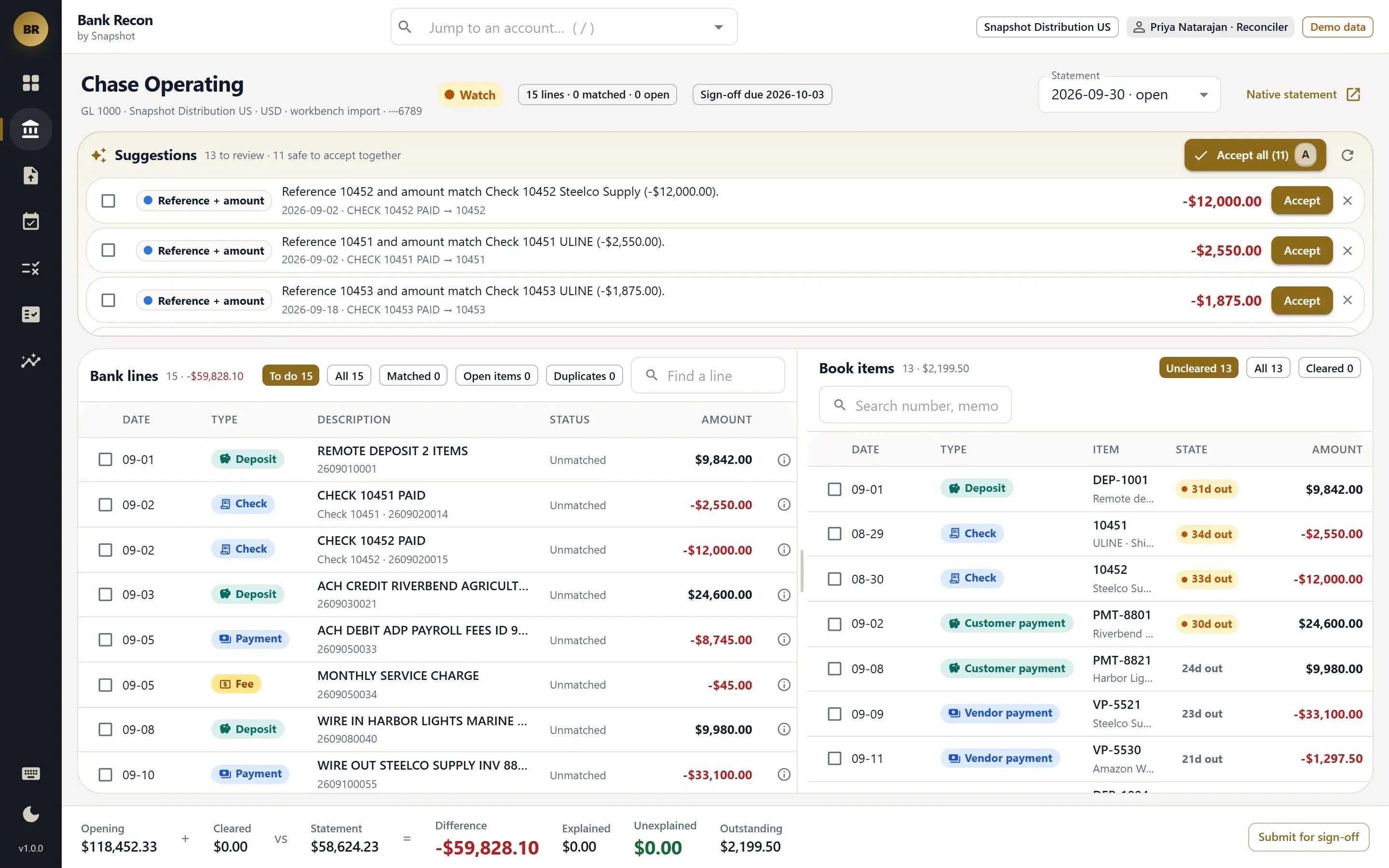
Task: Focus the Search number, memo field
Action: pos(915,405)
